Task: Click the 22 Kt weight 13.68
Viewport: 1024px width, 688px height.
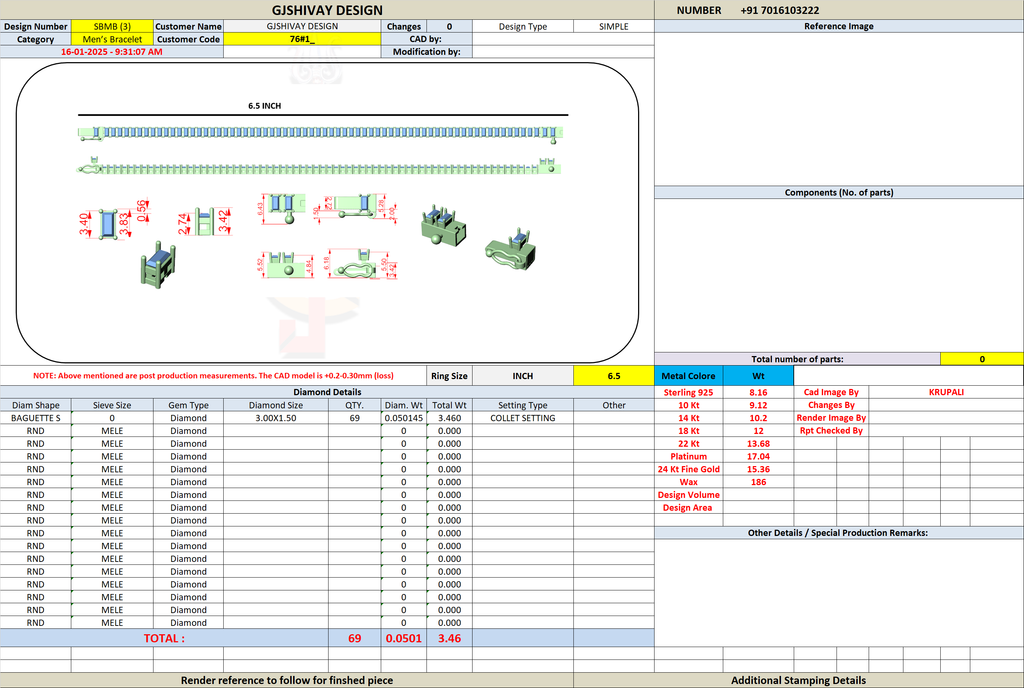Action: click(758, 444)
